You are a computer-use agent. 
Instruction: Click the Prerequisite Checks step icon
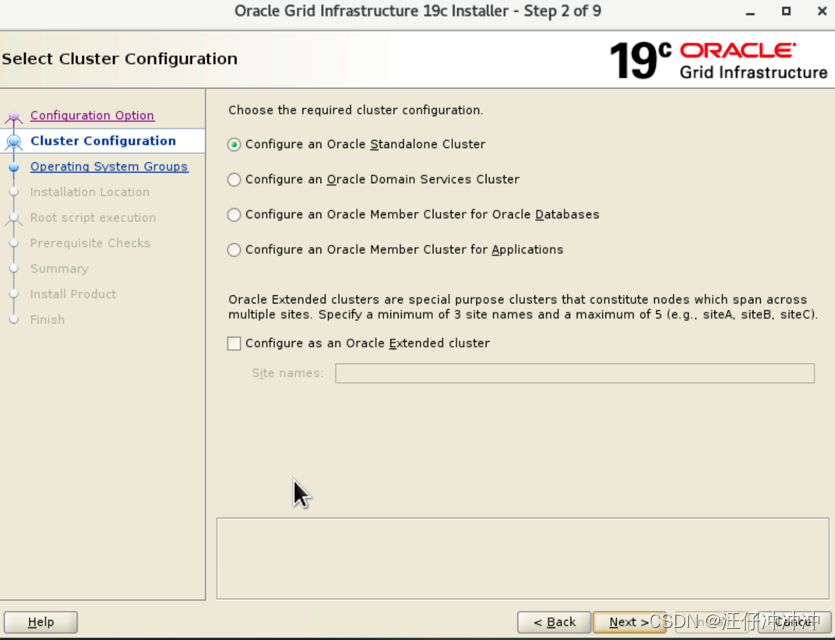(x=14, y=243)
